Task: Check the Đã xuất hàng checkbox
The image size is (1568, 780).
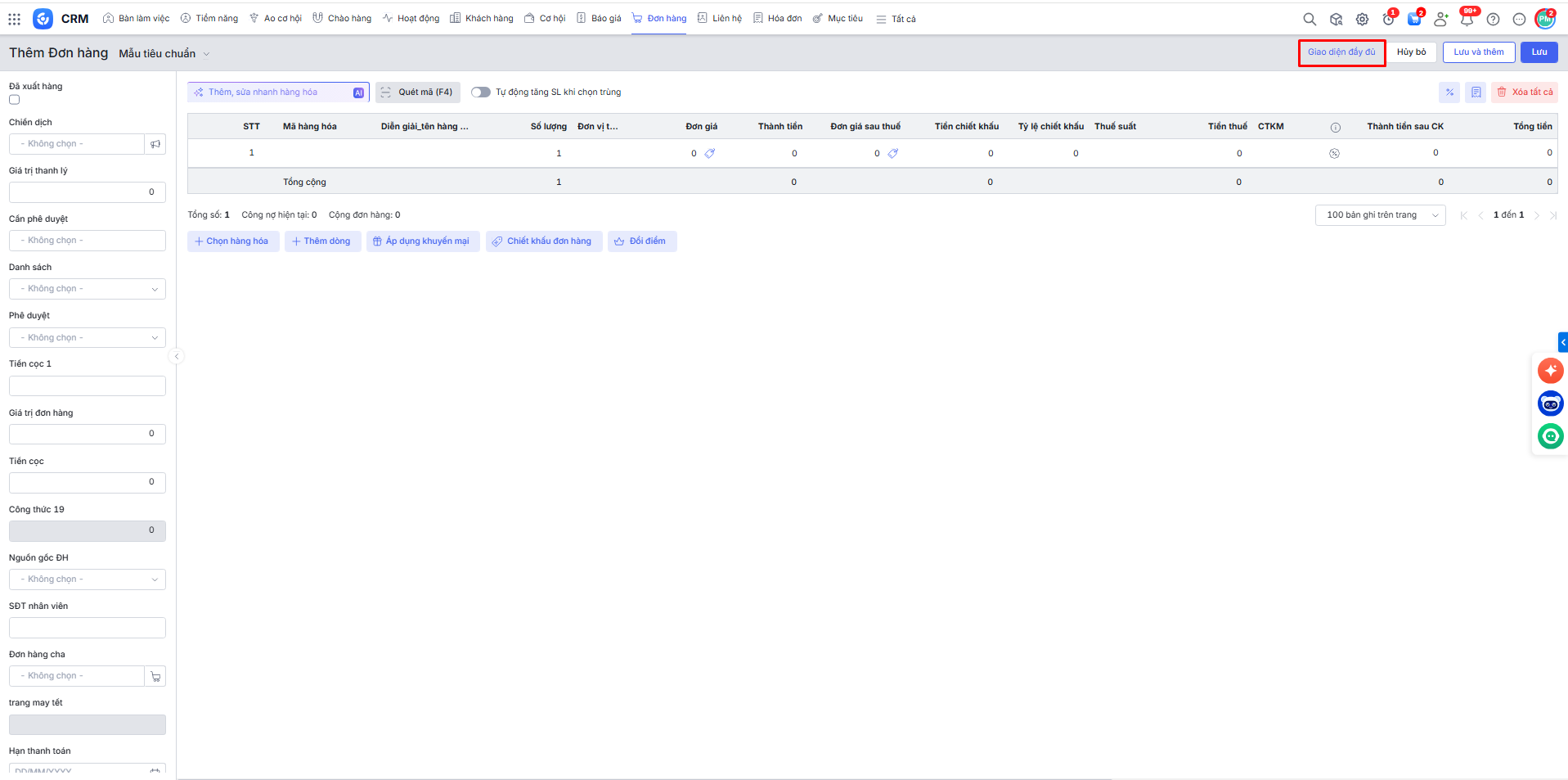Action: [x=14, y=100]
